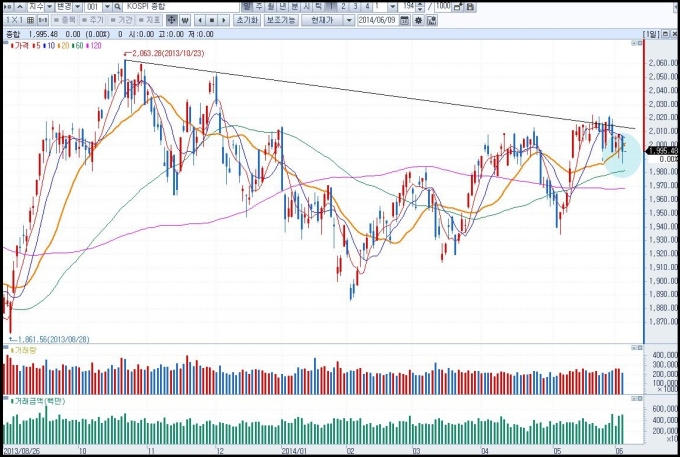Screen dimensions: 680x457
Task: Minimize the price chart pane small button
Action: coord(634,43)
